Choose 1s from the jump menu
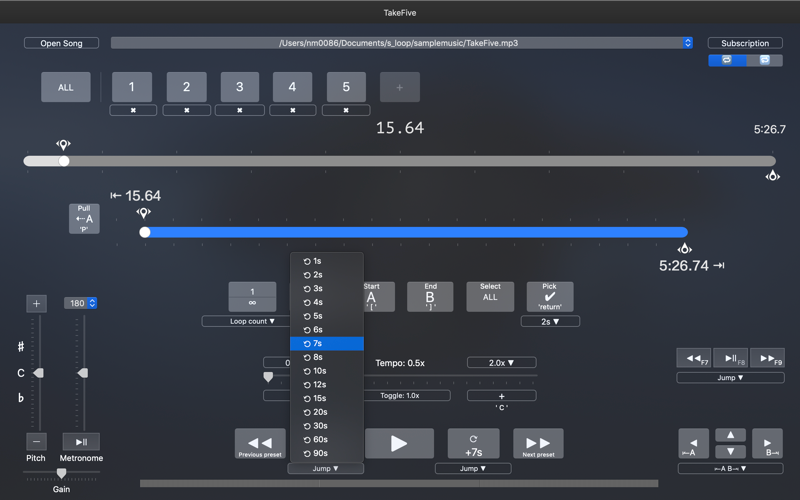The width and height of the screenshot is (800, 500). pos(327,261)
